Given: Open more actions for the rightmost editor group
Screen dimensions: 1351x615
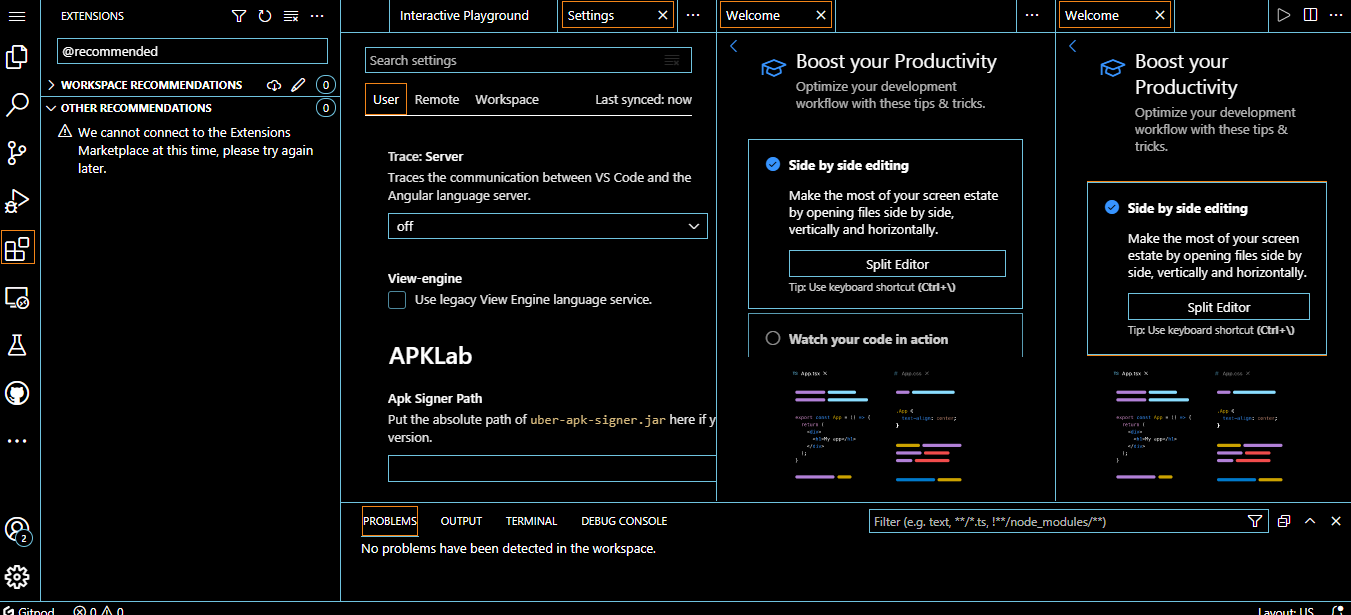Looking at the screenshot, I should pos(1336,15).
